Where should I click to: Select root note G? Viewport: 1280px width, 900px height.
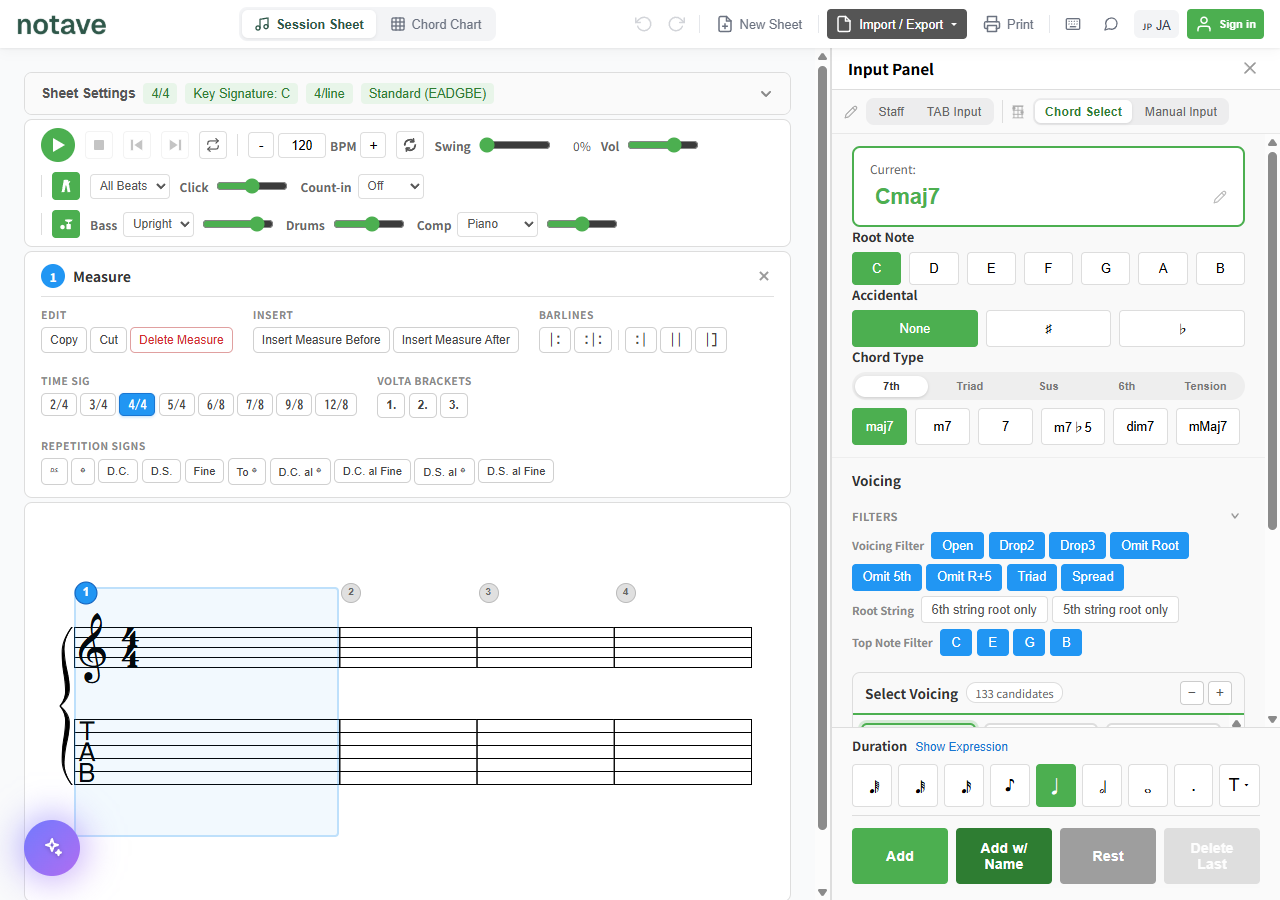[1106, 268]
